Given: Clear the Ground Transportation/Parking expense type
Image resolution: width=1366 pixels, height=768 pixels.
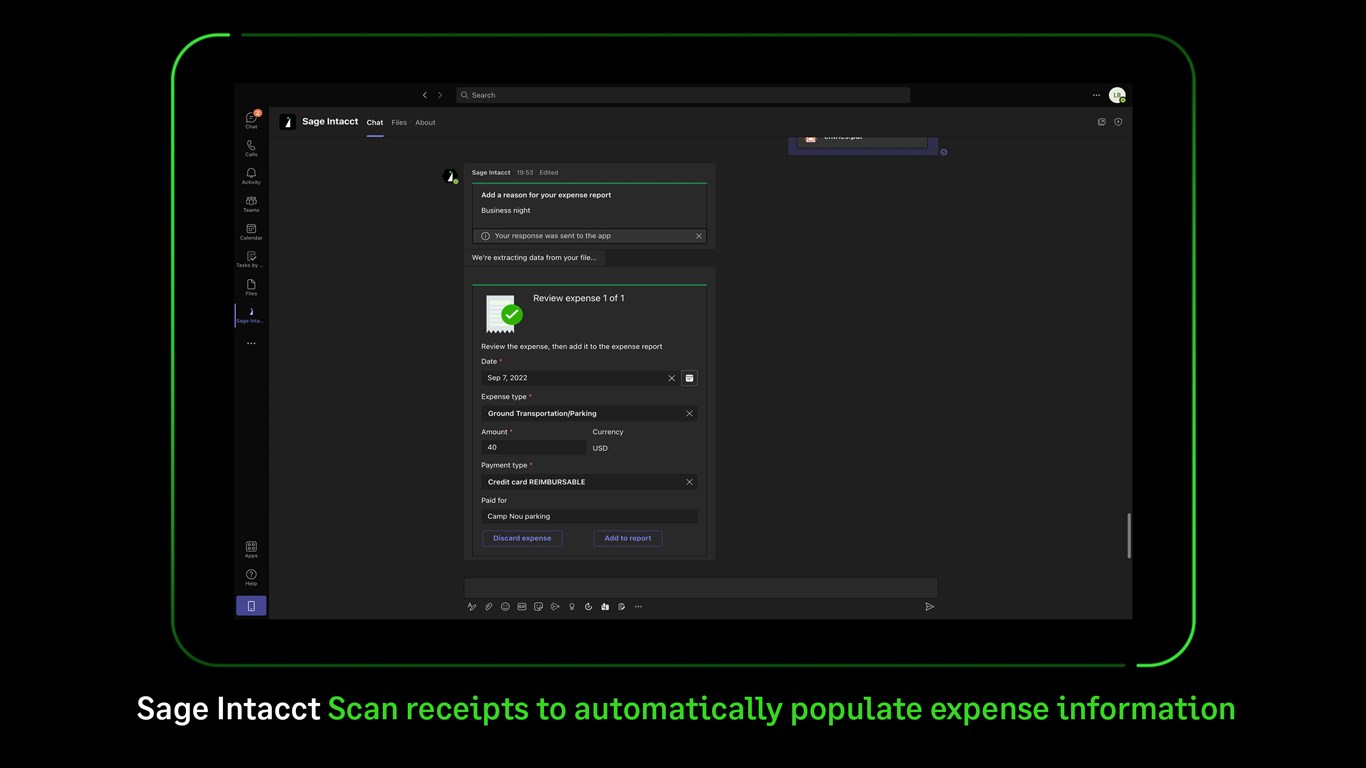Looking at the screenshot, I should [x=689, y=413].
